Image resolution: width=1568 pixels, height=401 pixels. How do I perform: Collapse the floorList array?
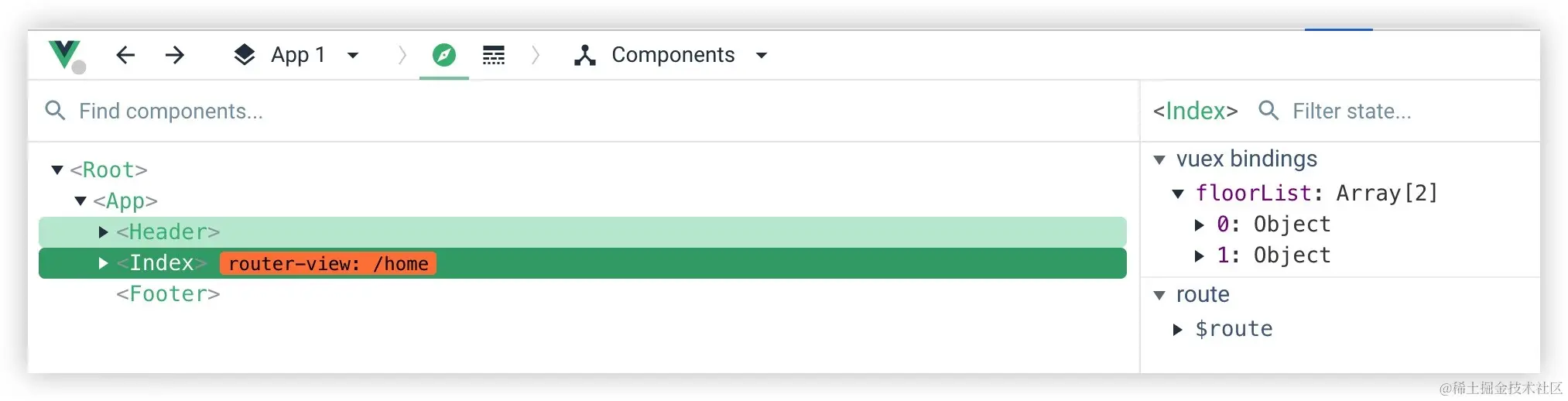point(1178,194)
